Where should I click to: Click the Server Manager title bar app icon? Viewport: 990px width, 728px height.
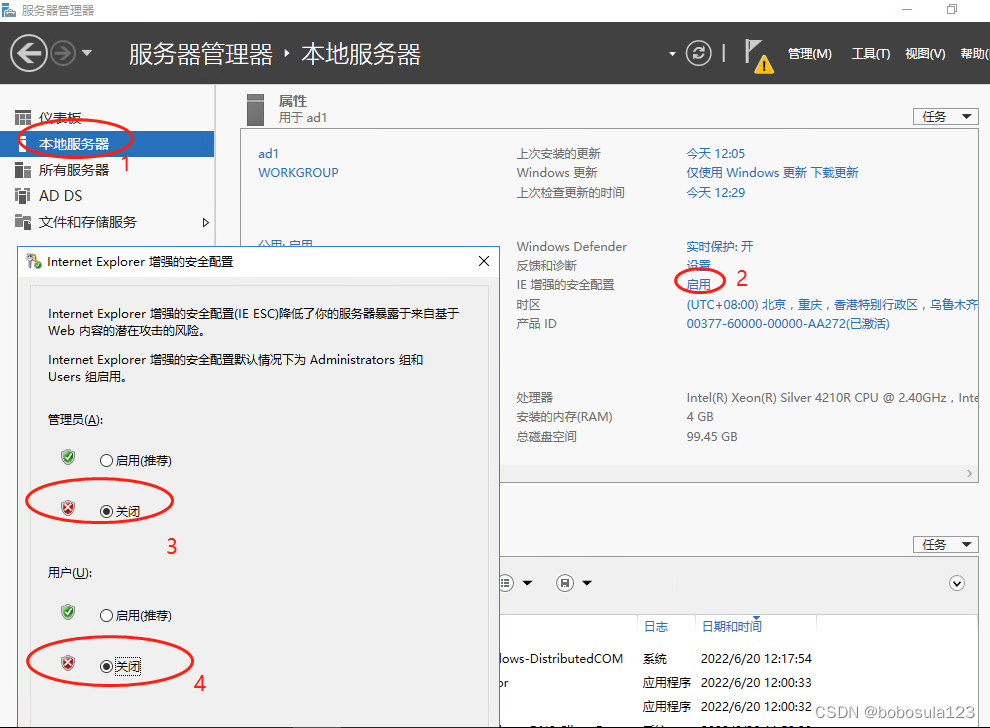coord(9,10)
